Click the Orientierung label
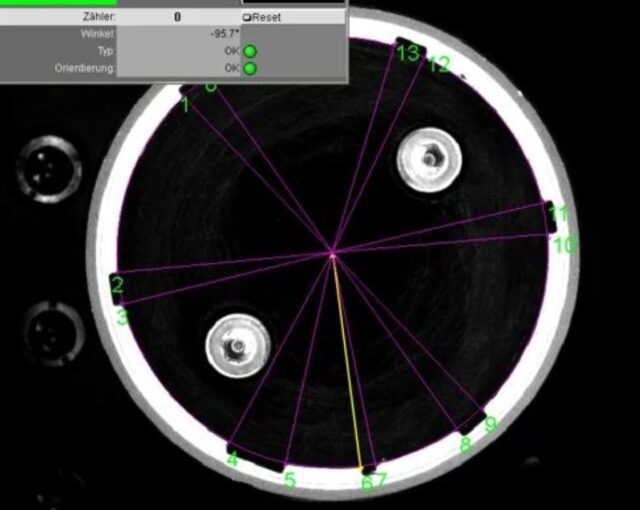640x510 pixels. (x=85, y=68)
